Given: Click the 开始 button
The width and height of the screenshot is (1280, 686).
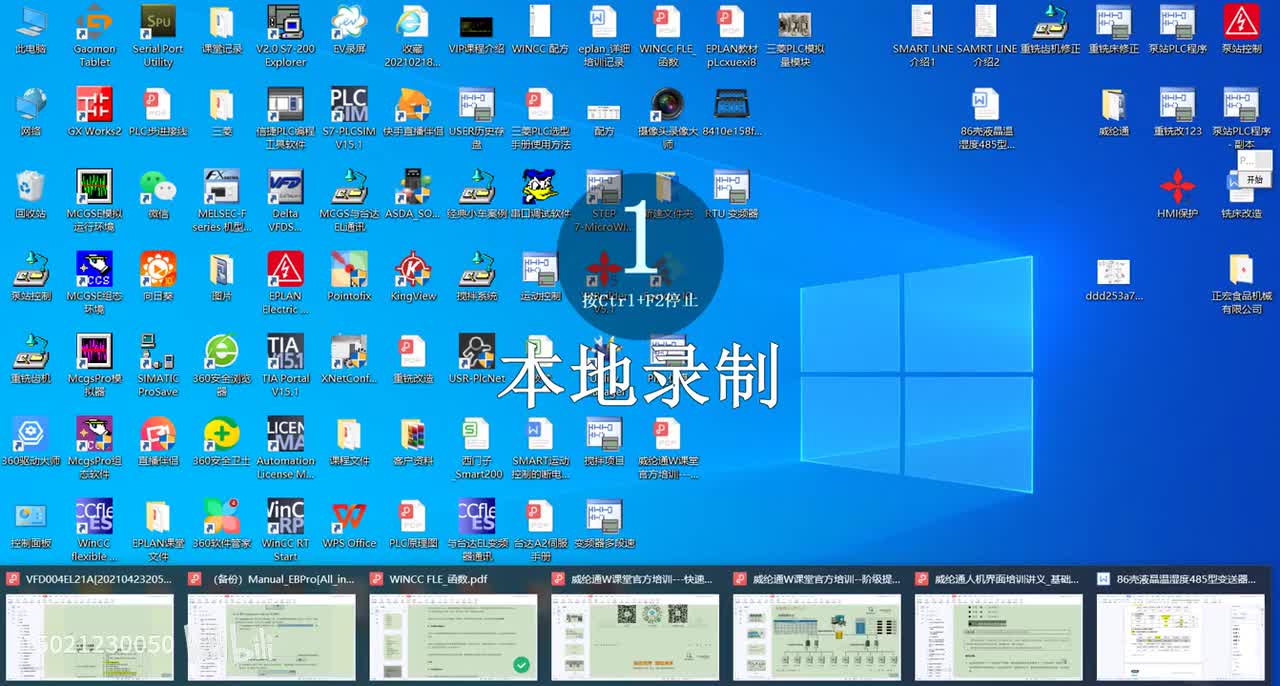Looking at the screenshot, I should point(1253,180).
